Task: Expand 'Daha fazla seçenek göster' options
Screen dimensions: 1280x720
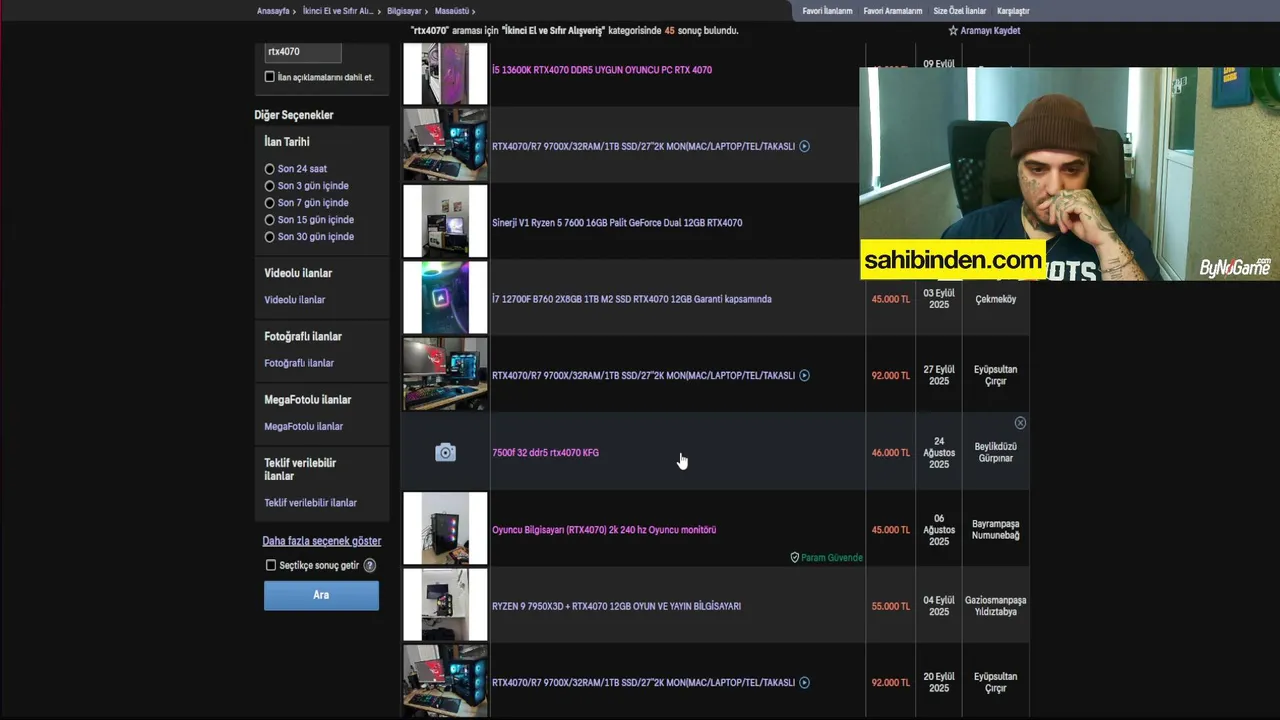Action: (x=322, y=541)
